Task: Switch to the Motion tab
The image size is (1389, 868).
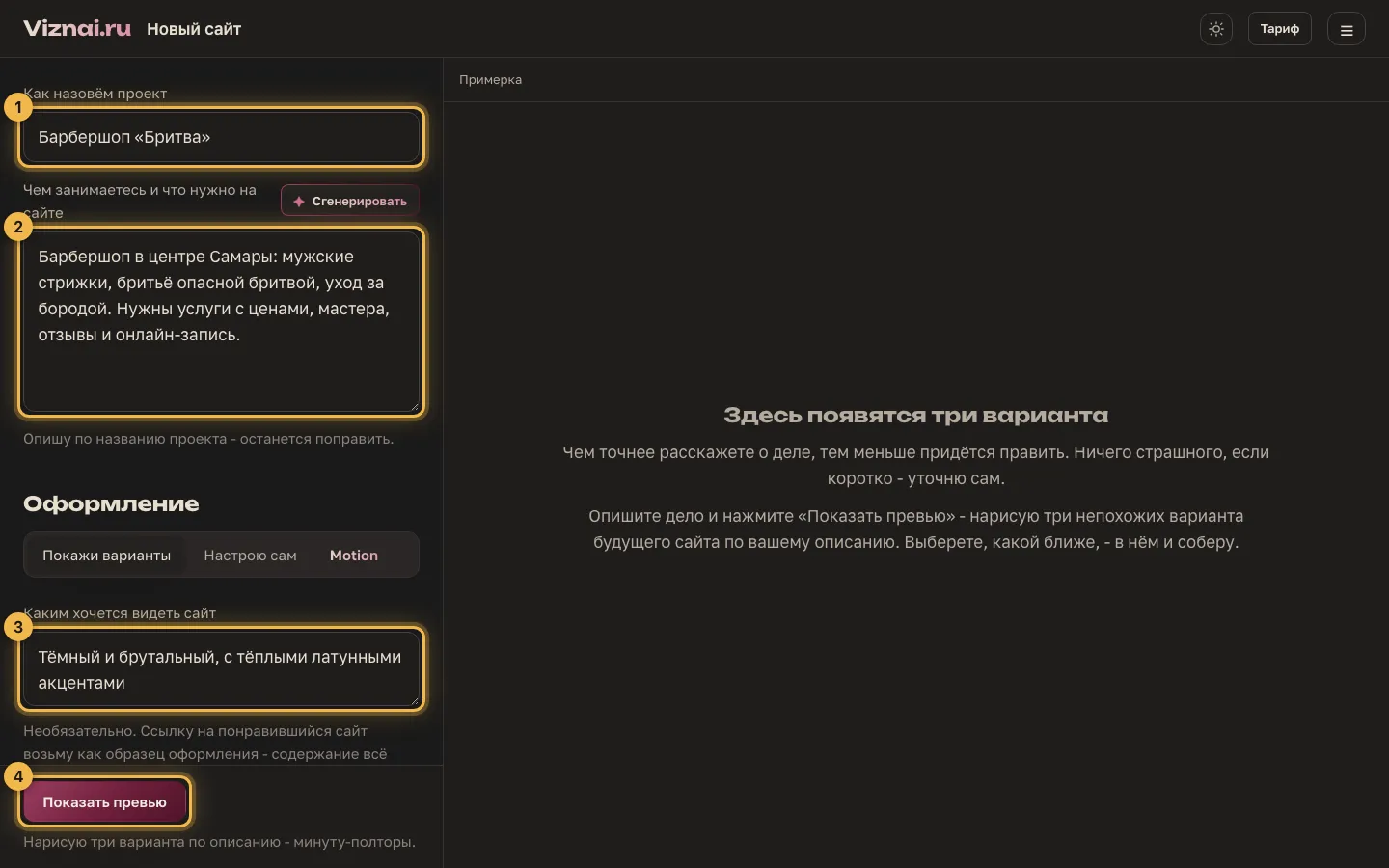Action: coord(354,556)
